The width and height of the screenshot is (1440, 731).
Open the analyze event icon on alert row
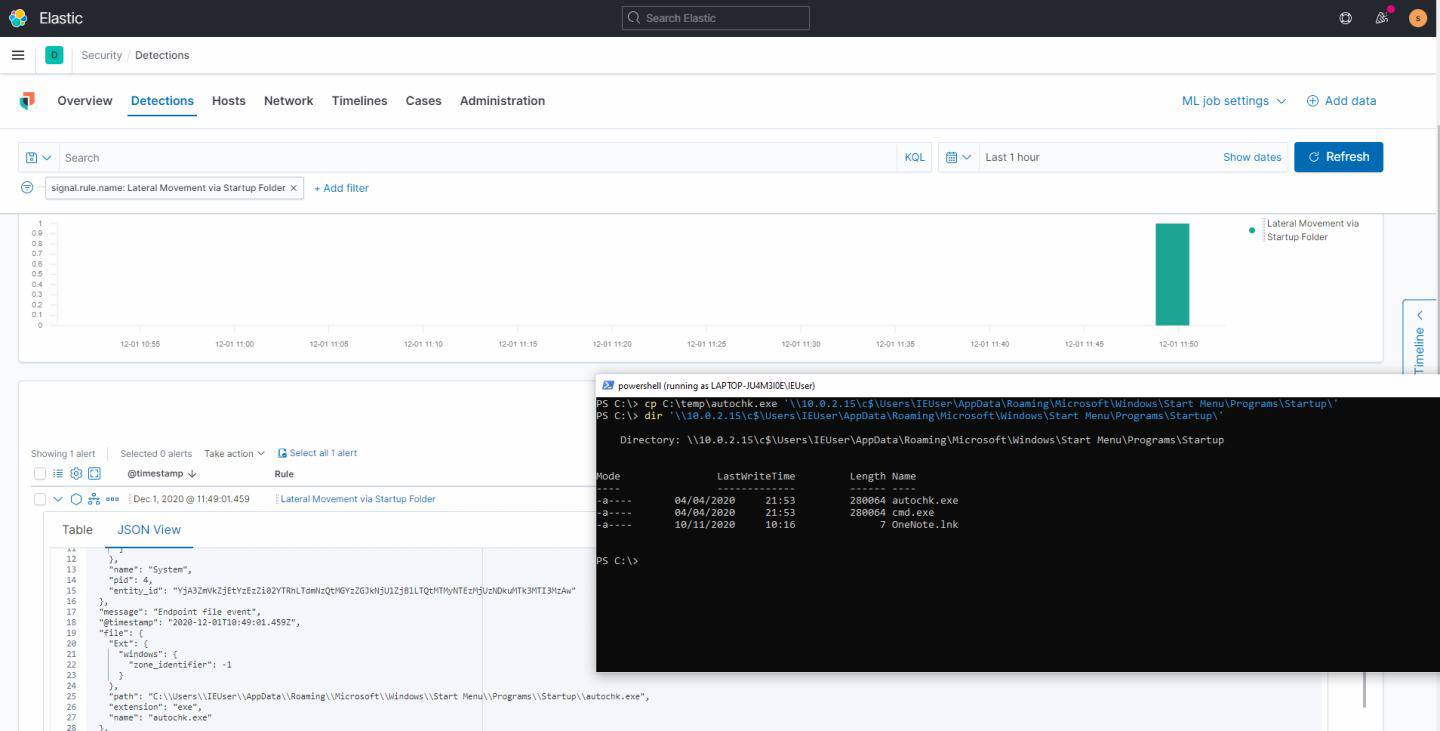(x=94, y=499)
